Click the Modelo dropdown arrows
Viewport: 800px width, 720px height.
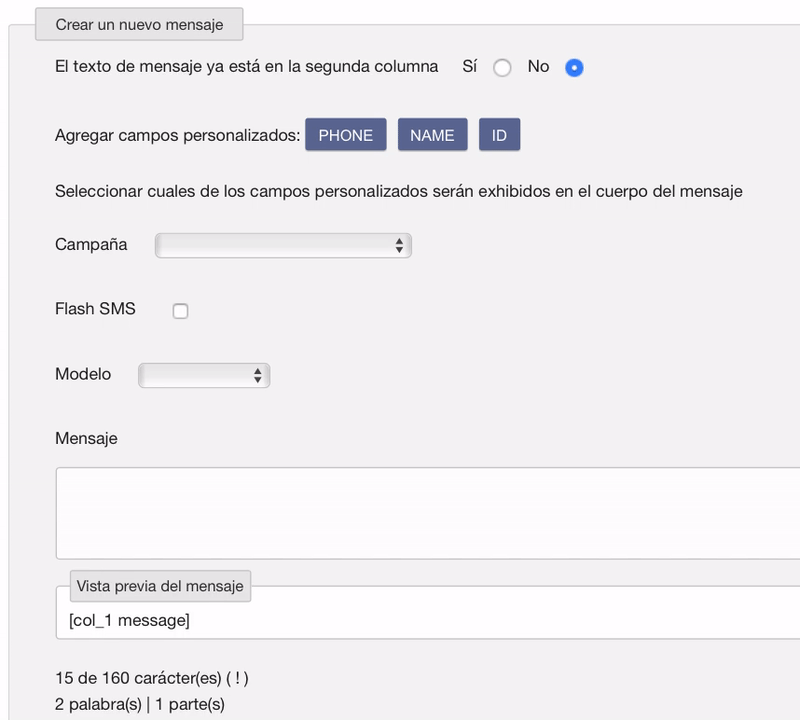click(258, 375)
